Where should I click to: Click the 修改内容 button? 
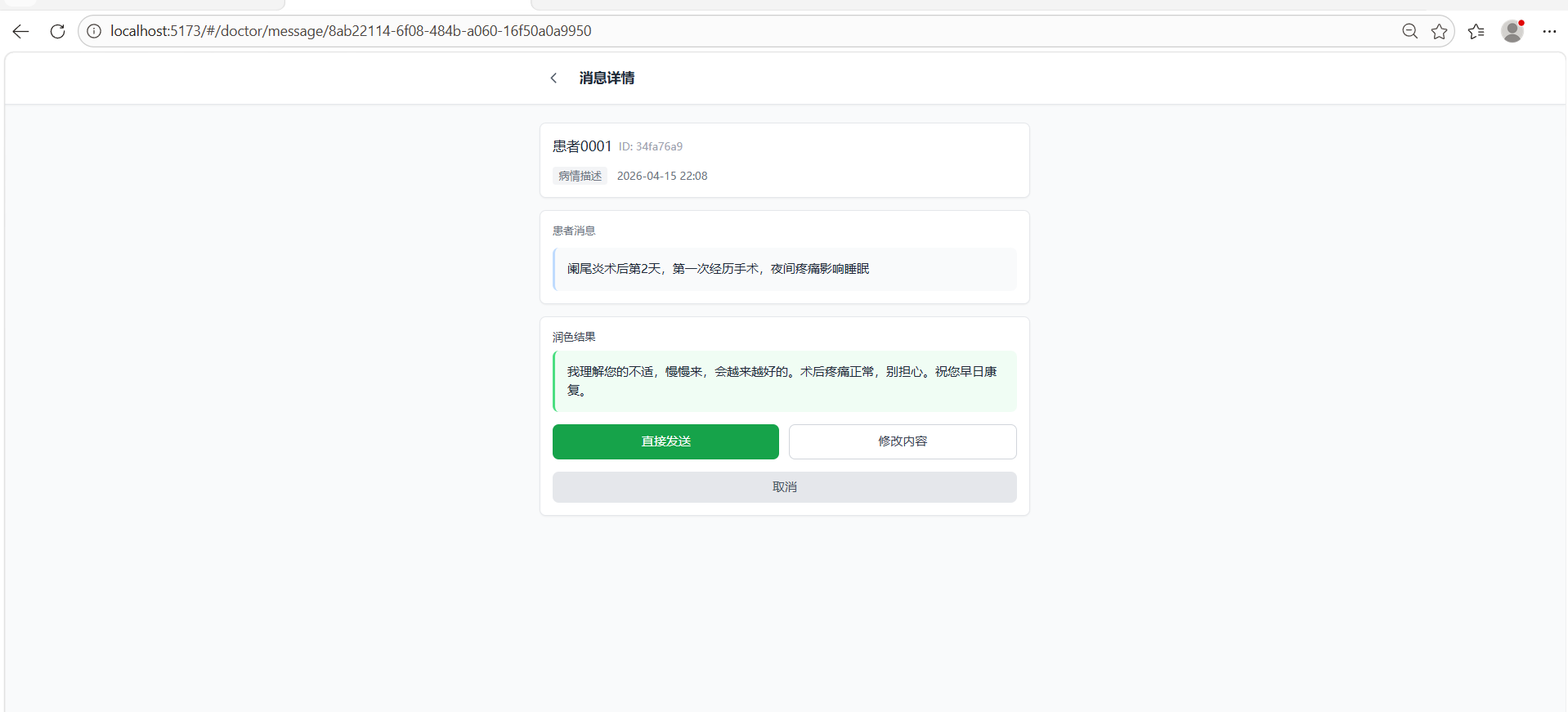(x=902, y=441)
